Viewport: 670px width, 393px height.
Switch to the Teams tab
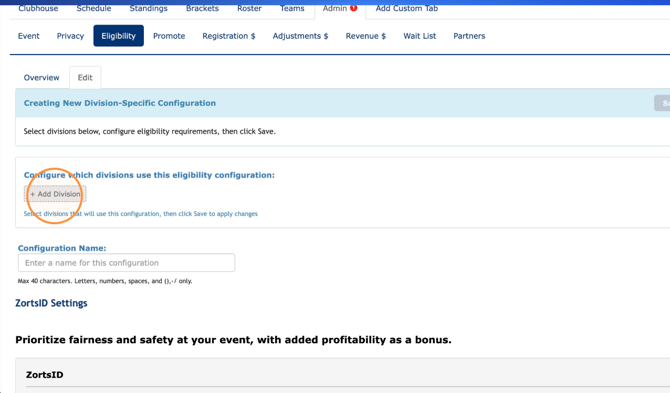click(x=292, y=9)
